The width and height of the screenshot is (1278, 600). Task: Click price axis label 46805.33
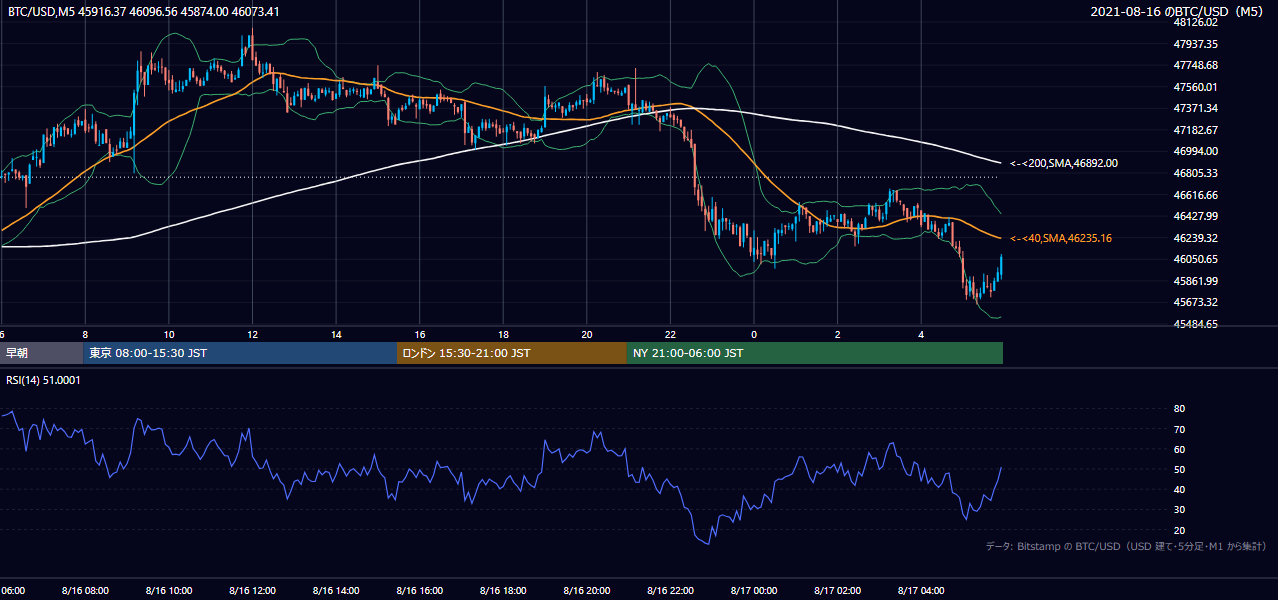(1195, 173)
